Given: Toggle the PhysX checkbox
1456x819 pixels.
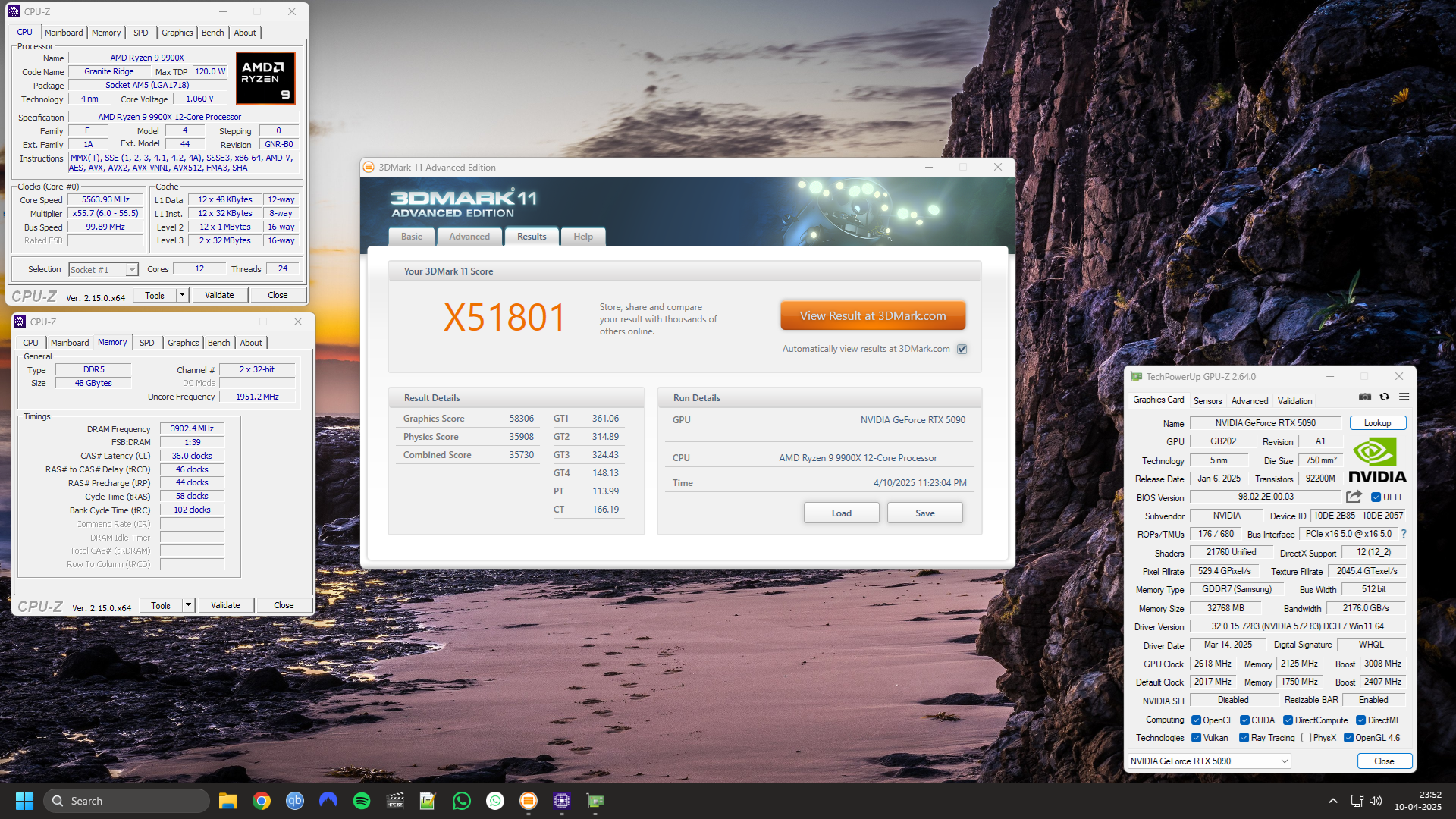Looking at the screenshot, I should tap(1306, 738).
